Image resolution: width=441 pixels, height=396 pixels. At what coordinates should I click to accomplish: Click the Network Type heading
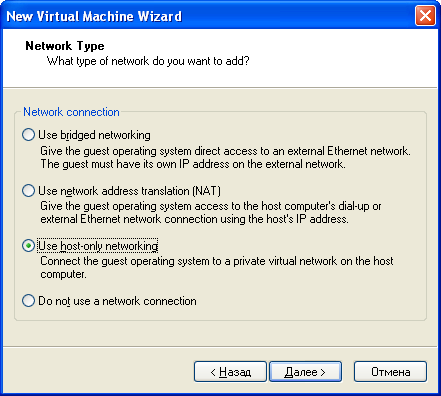click(65, 46)
